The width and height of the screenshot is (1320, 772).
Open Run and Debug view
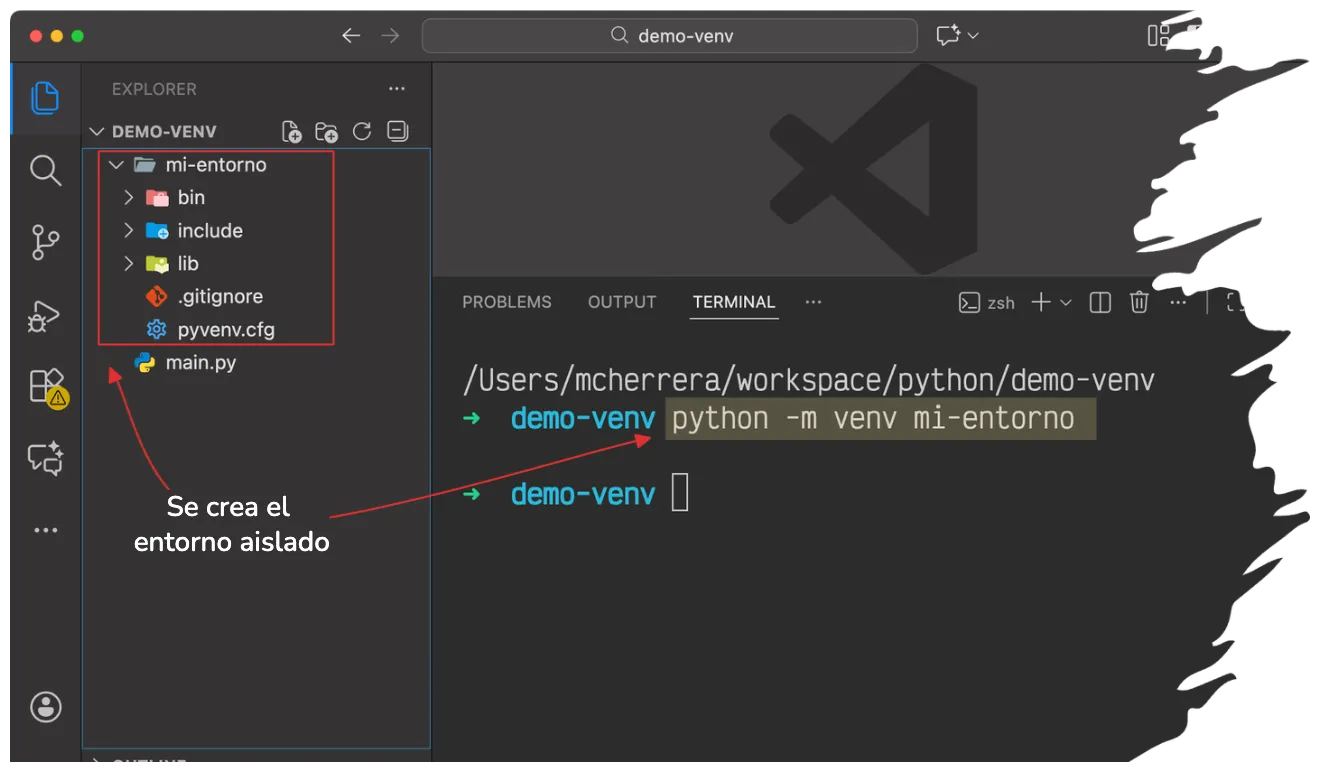pos(45,316)
